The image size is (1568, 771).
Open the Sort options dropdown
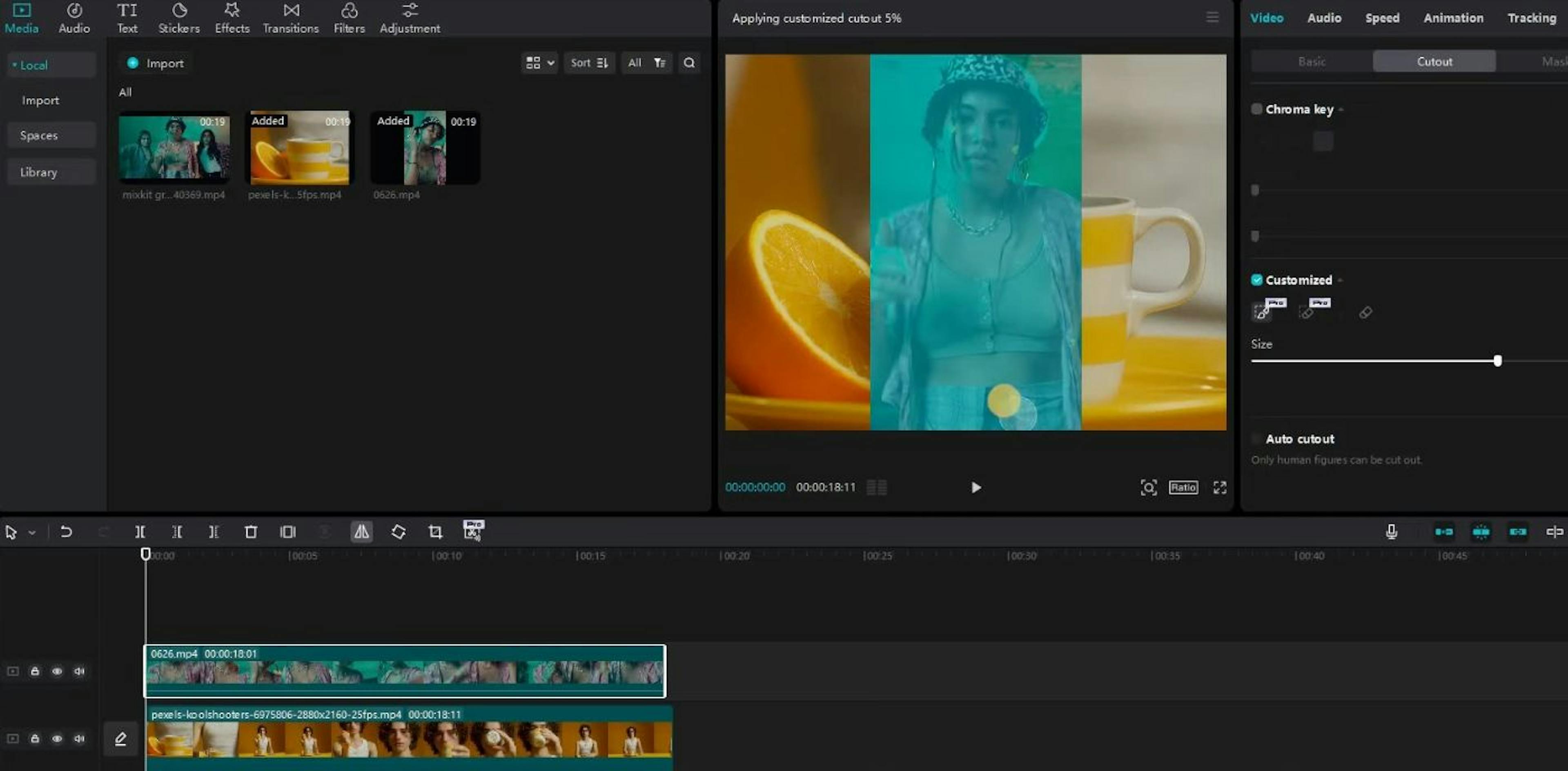[588, 63]
